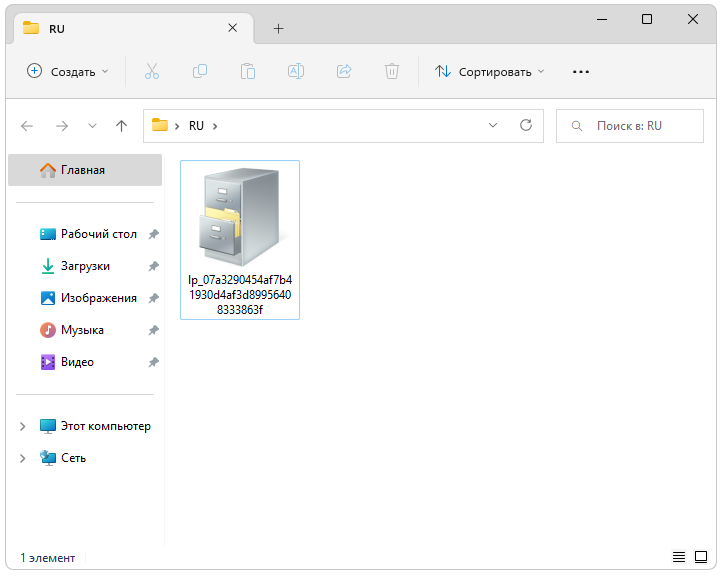
Task: Click pin icon next to Загрузки
Action: click(x=154, y=266)
